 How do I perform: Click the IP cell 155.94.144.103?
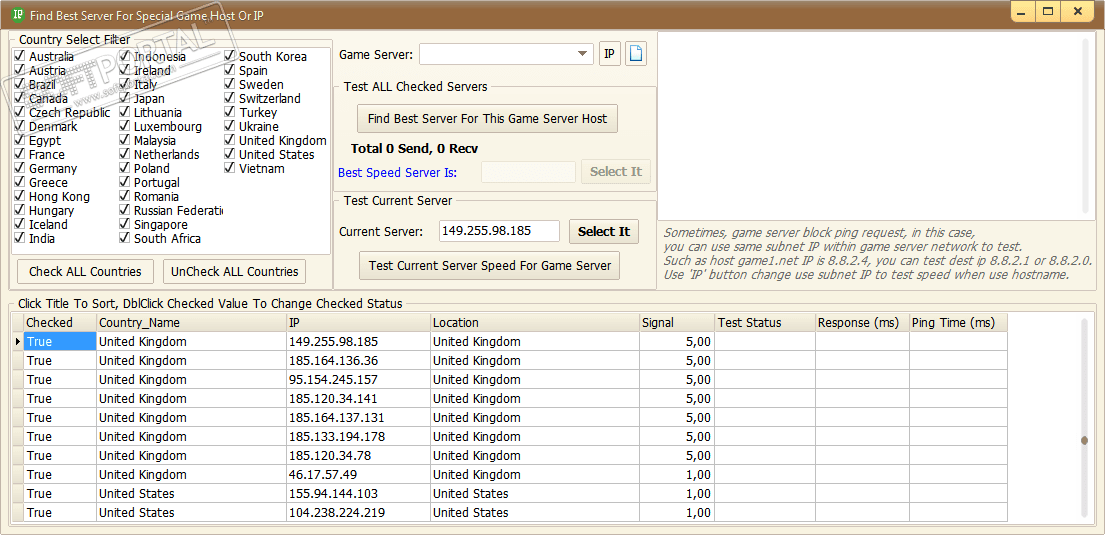pyautogui.click(x=359, y=493)
